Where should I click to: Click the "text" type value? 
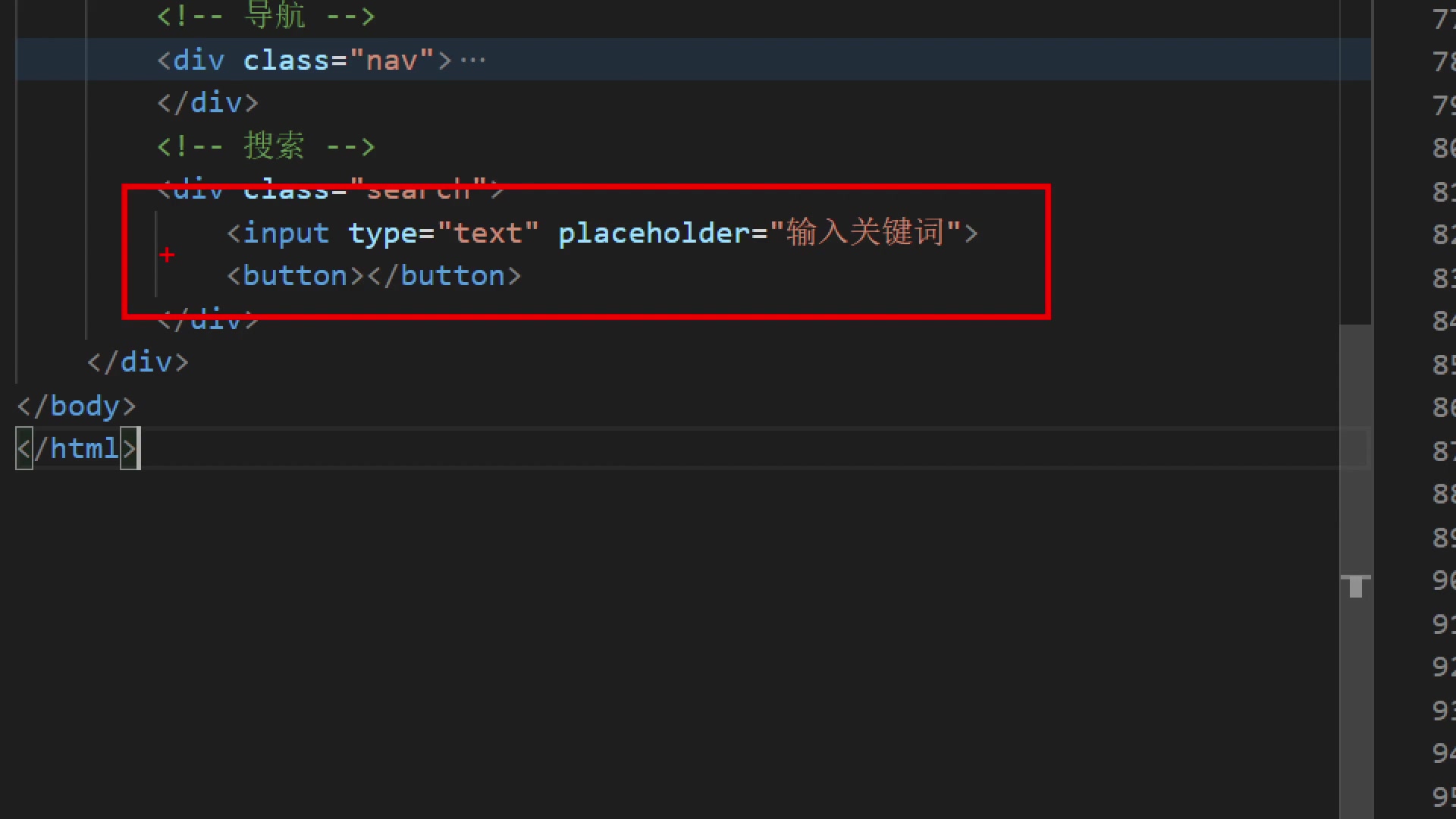click(488, 233)
